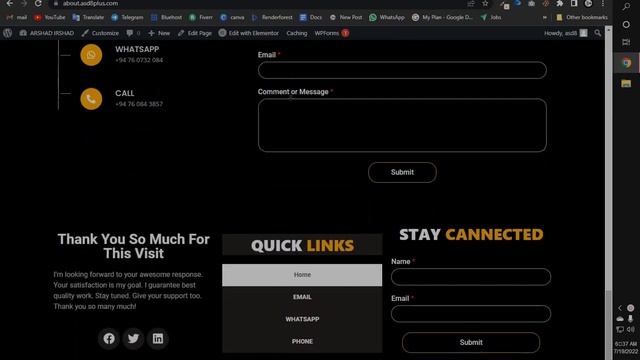Focus the Comment or Message text area
Image resolution: width=640 pixels, height=360 pixels.
[x=402, y=125]
